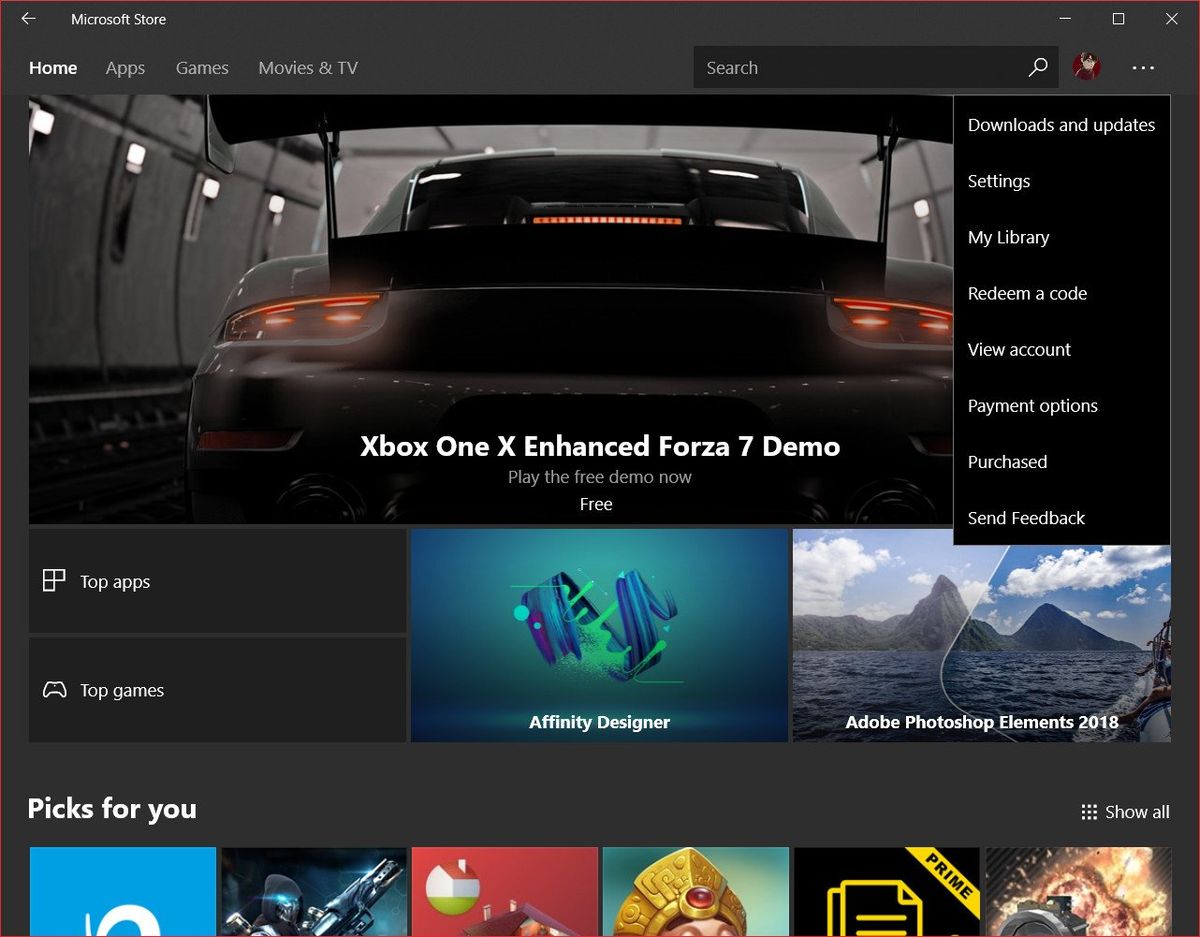Switch to the Apps tab

[x=125, y=67]
